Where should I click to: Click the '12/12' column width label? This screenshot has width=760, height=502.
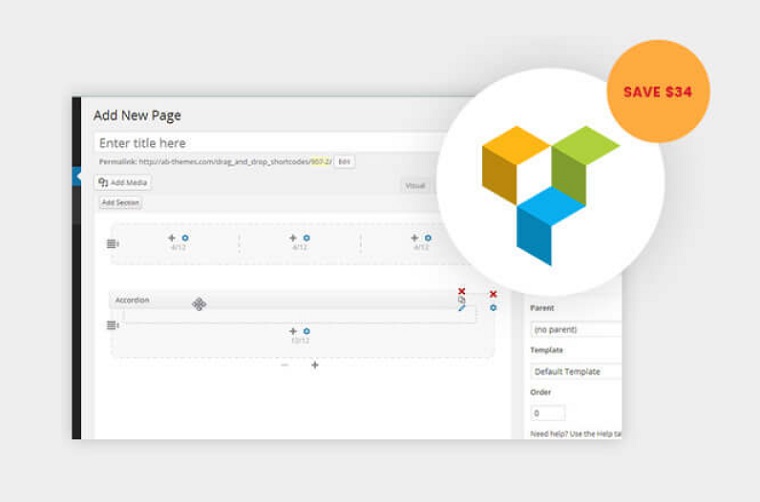coord(300,341)
